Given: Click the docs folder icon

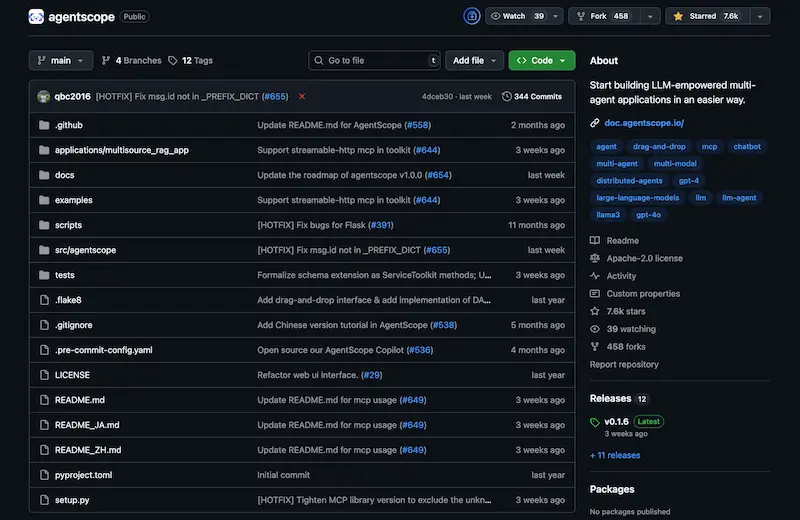Looking at the screenshot, I should (44, 175).
